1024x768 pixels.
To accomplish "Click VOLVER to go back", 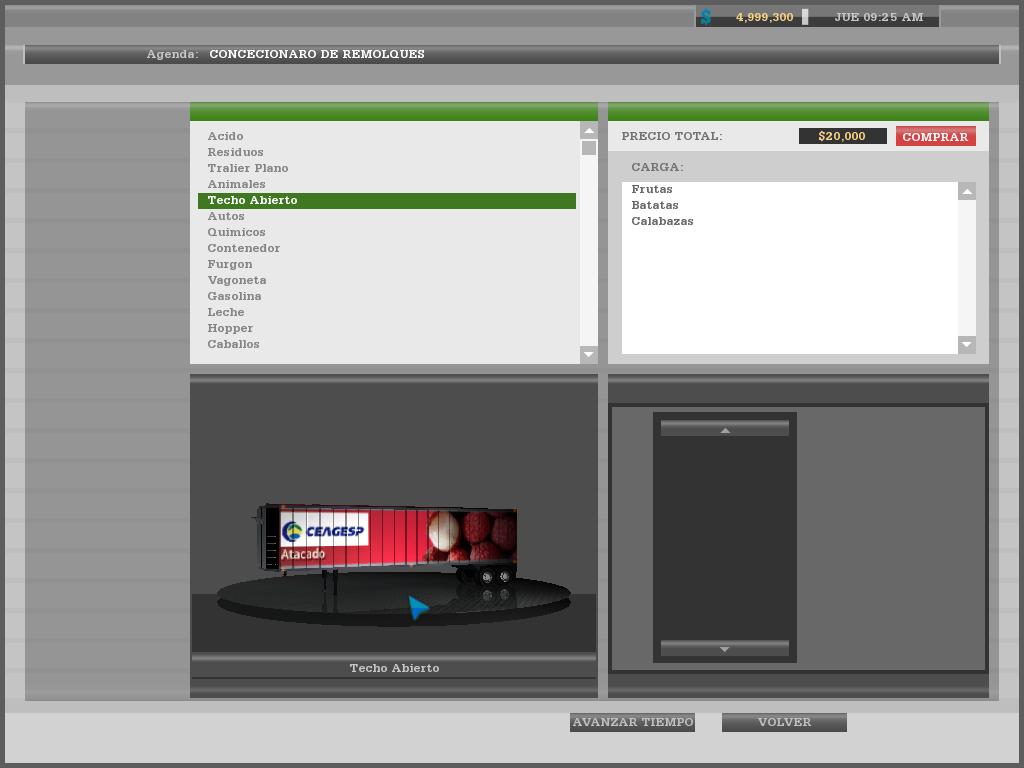I will 784,722.
